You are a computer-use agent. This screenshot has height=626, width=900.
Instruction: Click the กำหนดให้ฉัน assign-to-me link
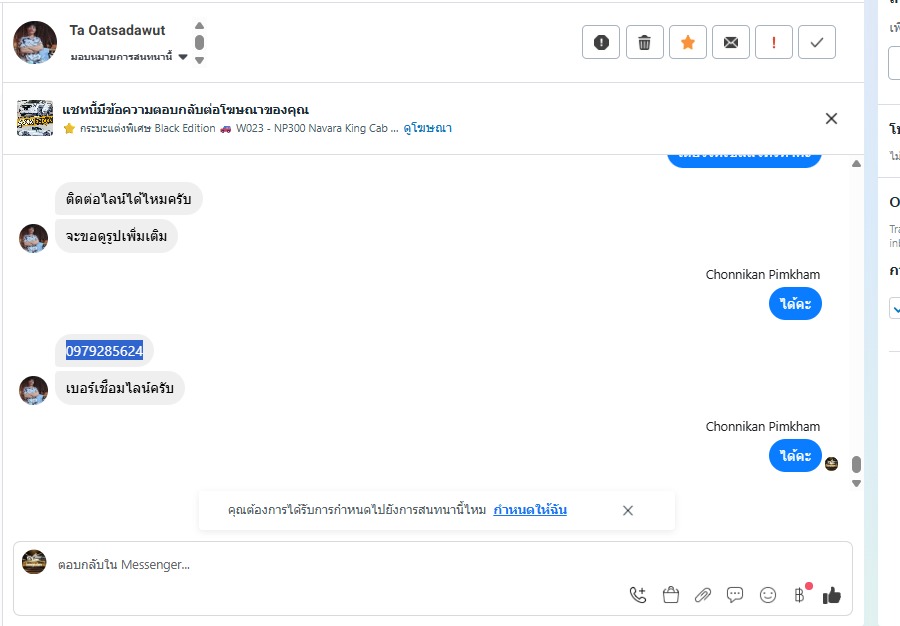tap(530, 510)
